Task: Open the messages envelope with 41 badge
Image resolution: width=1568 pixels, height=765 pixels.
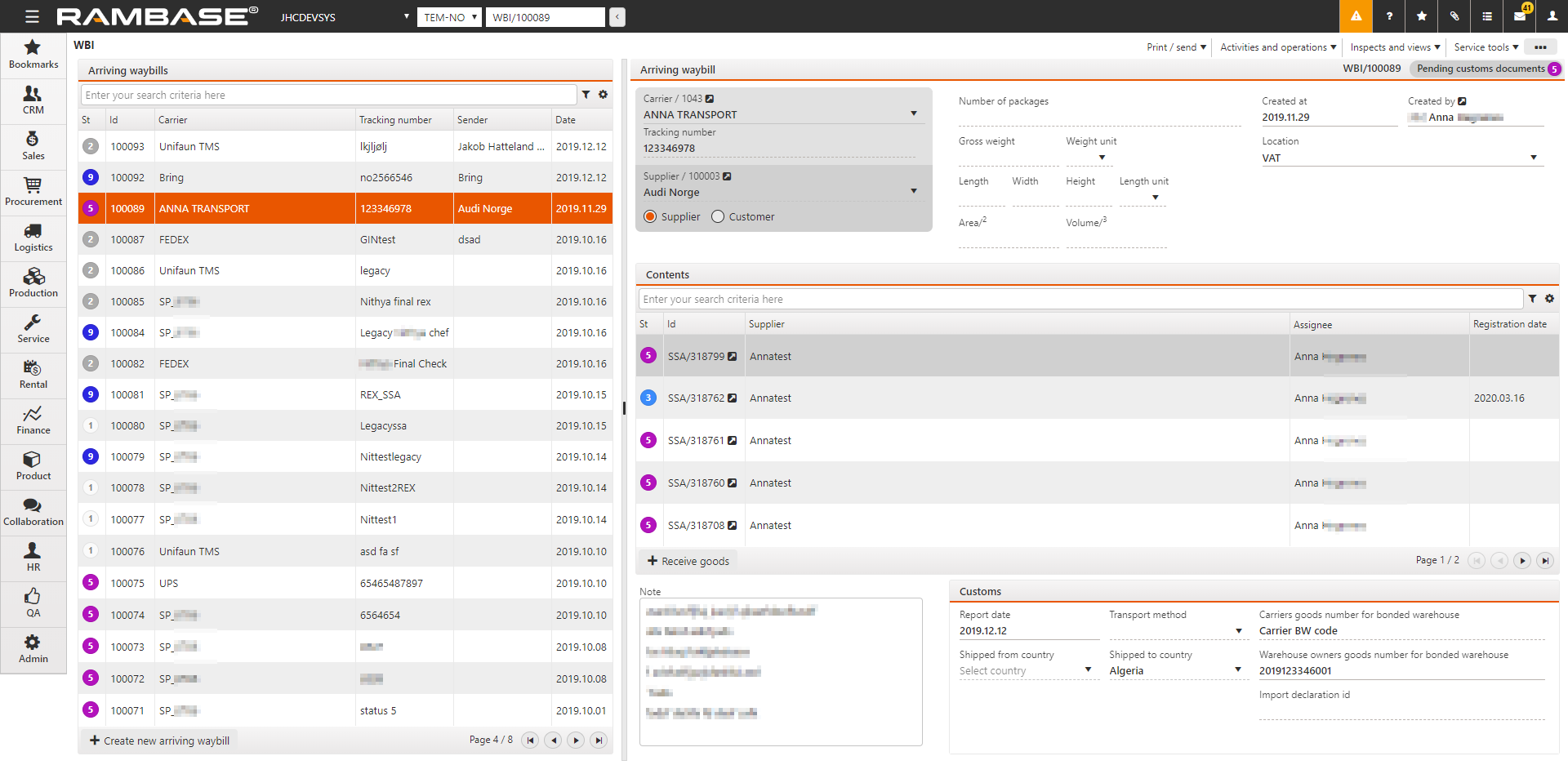Action: click(x=1520, y=16)
